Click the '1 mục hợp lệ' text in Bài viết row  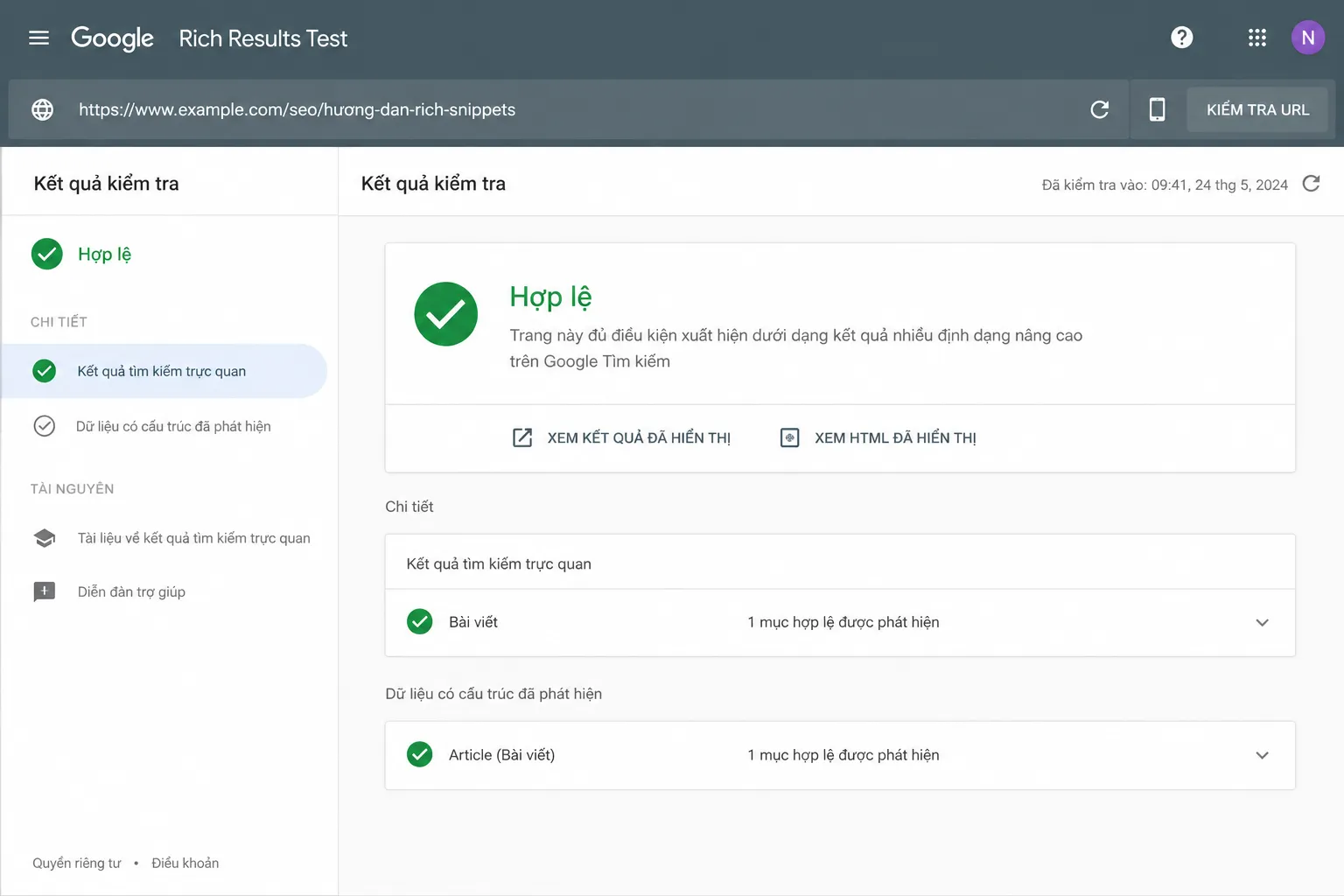(843, 622)
